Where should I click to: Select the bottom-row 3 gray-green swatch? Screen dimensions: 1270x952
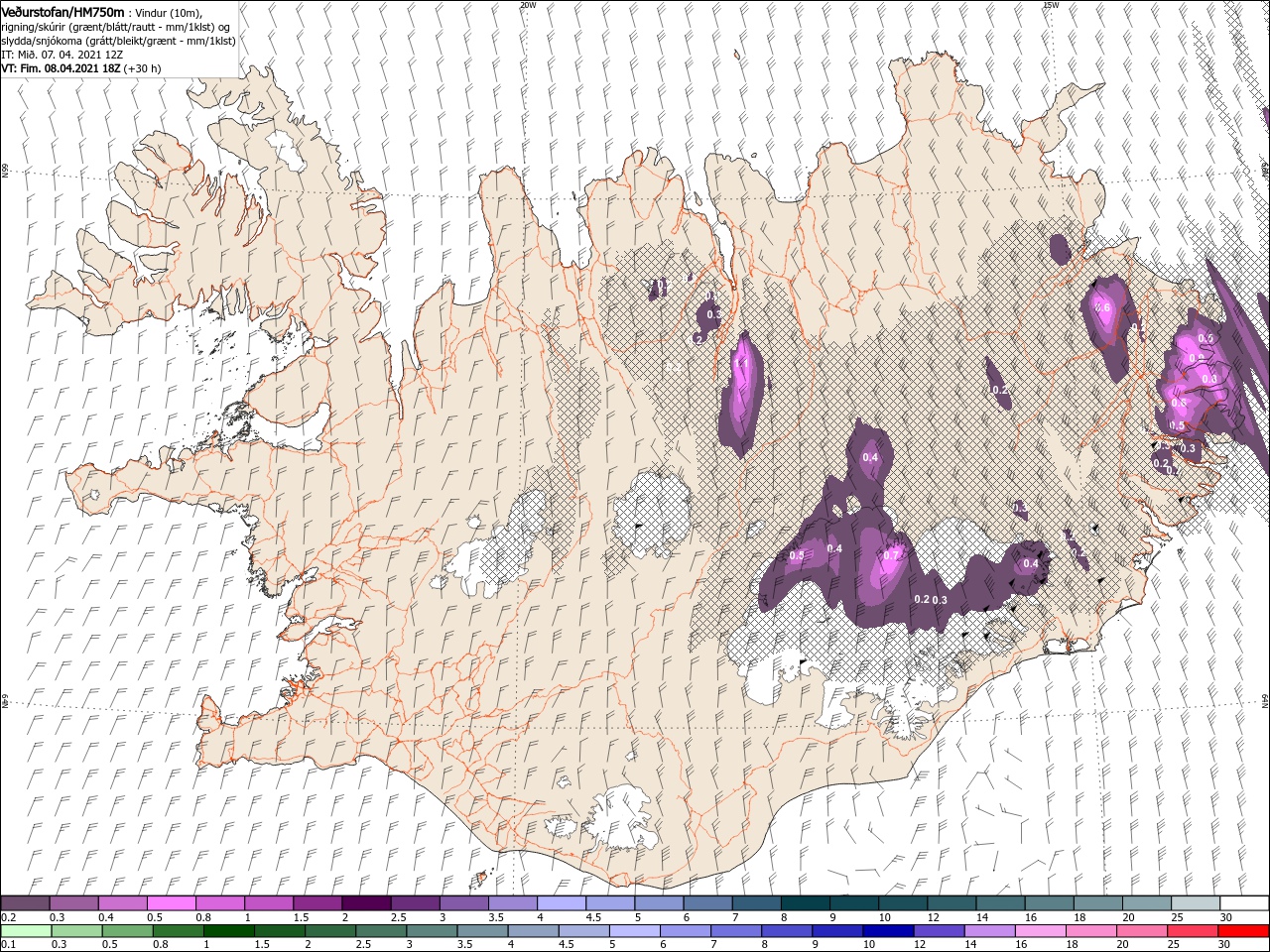431,931
